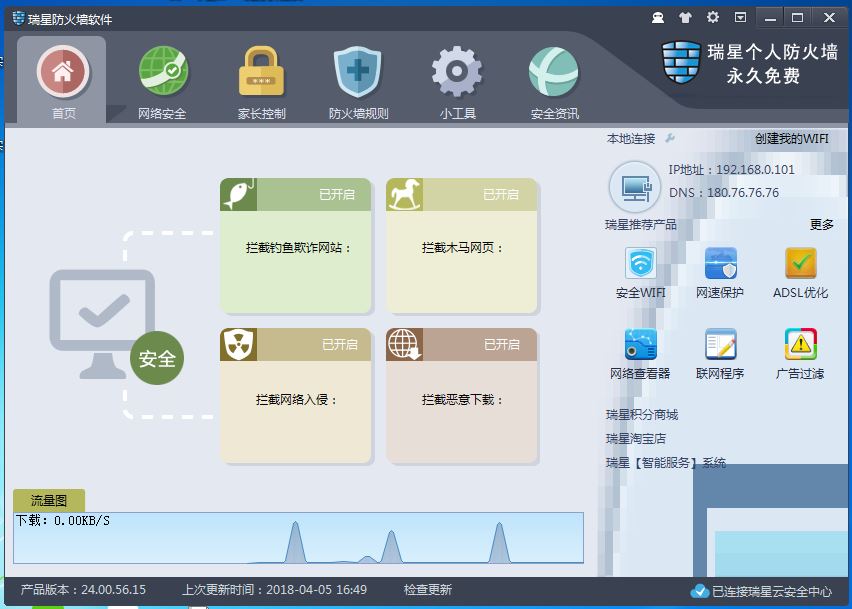The height and width of the screenshot is (609, 852).
Task: Open settings gear in title bar
Action: (712, 17)
